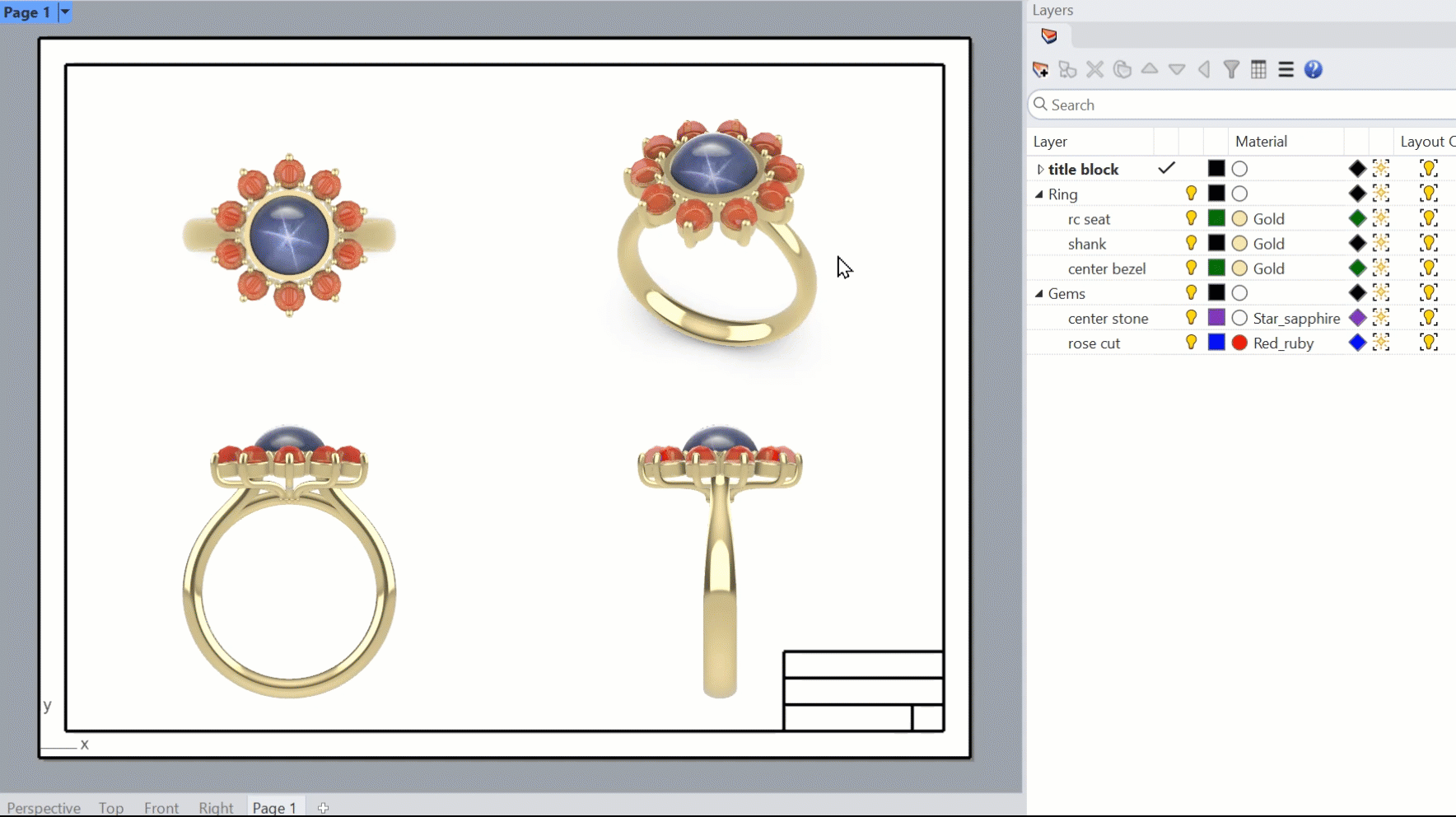The image size is (1456, 817).
Task: Click the Move Layer Up arrow
Action: [1150, 70]
